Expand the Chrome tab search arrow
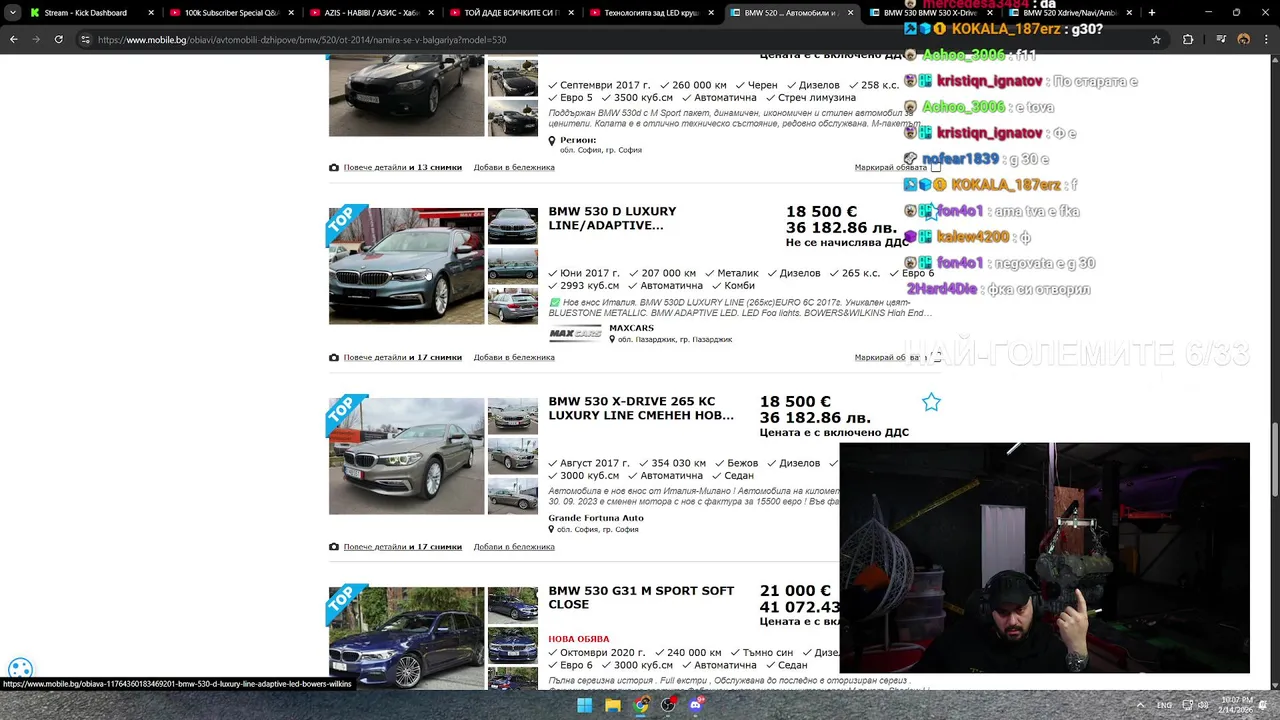Image resolution: width=1280 pixels, height=720 pixels. click(x=12, y=12)
